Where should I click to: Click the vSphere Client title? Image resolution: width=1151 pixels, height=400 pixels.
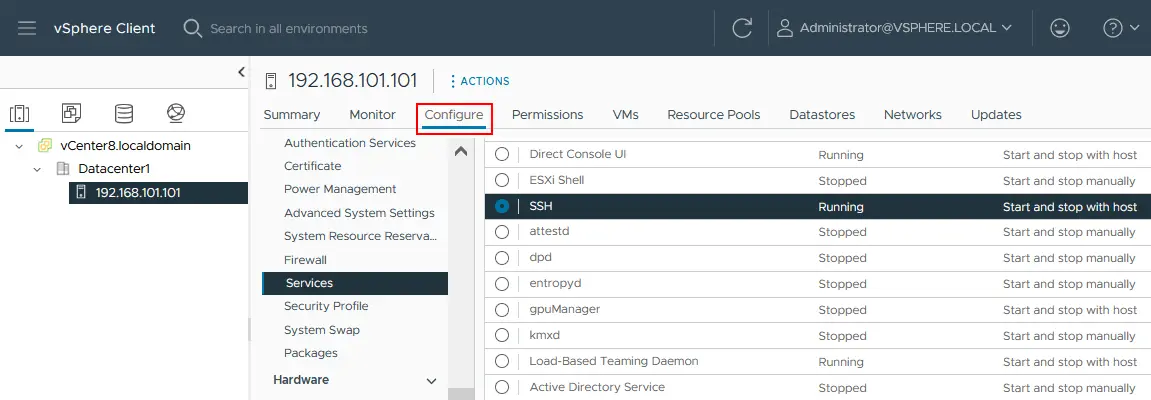pos(104,29)
